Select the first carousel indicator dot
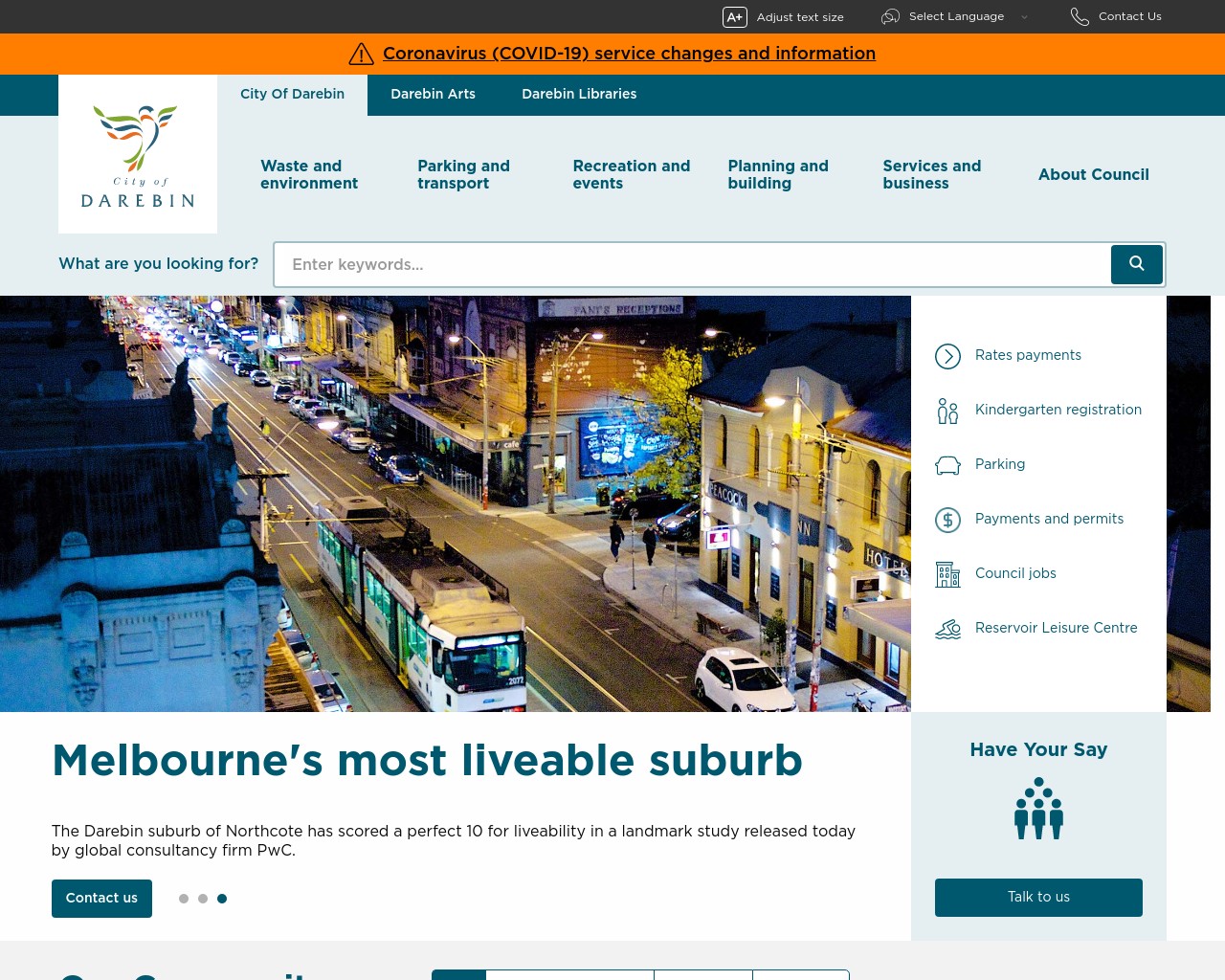Screen dimensions: 1225x980 pyautogui.click(x=184, y=899)
